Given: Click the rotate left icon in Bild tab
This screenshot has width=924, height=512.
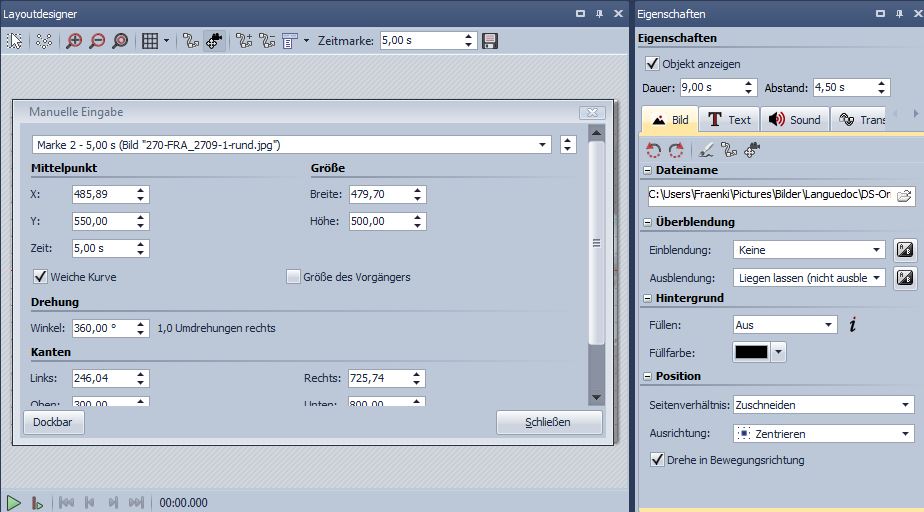Looking at the screenshot, I should [x=654, y=150].
